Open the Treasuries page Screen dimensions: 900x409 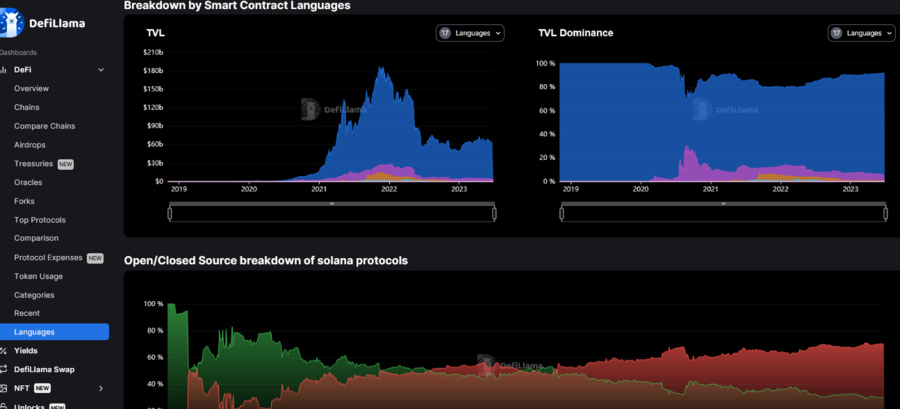click(x=33, y=164)
